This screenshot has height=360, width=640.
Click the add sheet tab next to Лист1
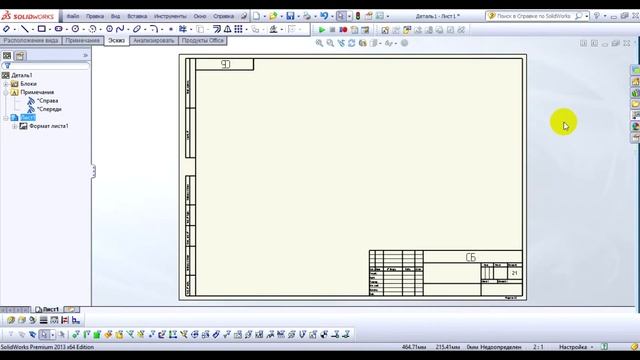click(x=71, y=309)
